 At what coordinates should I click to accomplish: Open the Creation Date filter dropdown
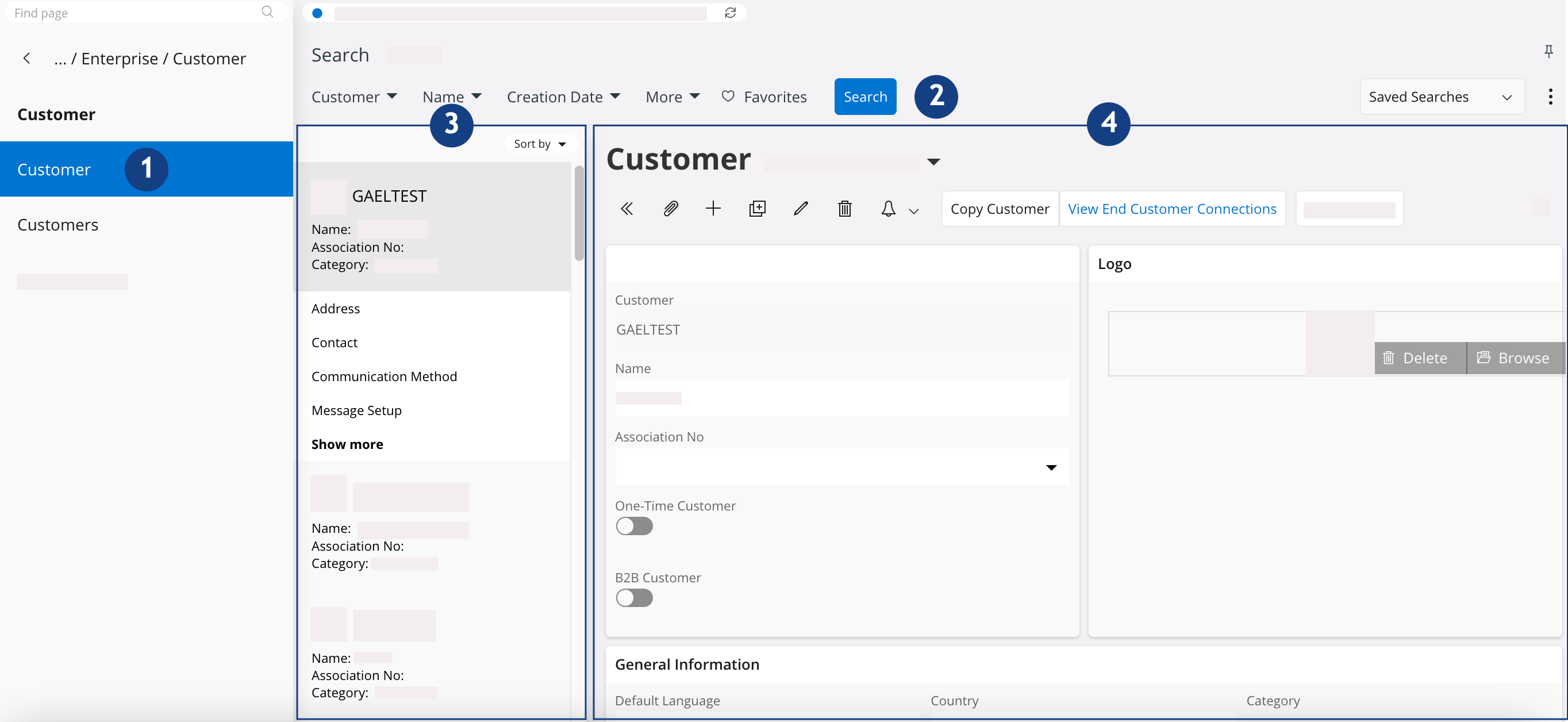(x=563, y=97)
